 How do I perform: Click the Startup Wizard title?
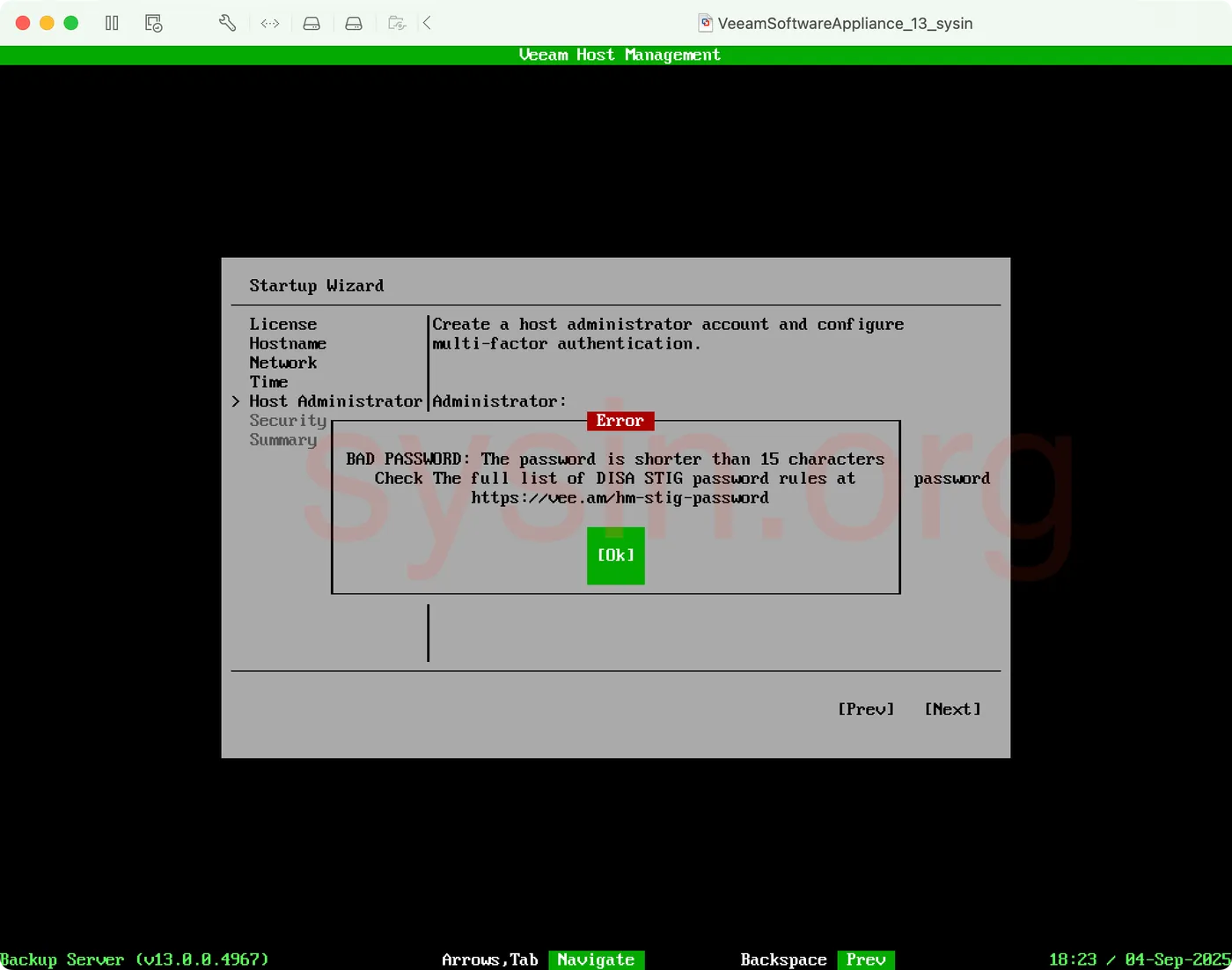click(316, 286)
